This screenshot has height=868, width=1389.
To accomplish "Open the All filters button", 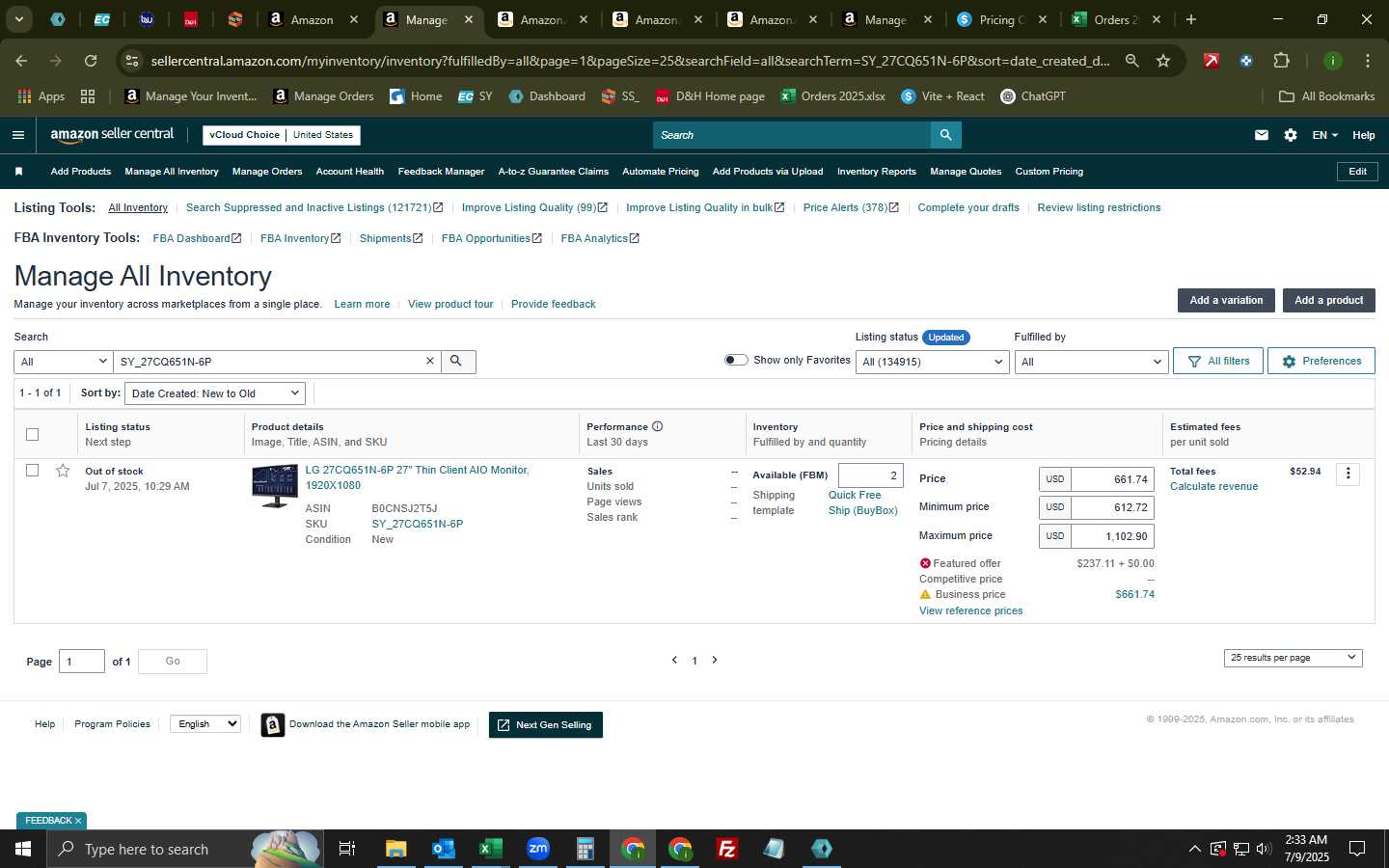I will click(x=1218, y=361).
